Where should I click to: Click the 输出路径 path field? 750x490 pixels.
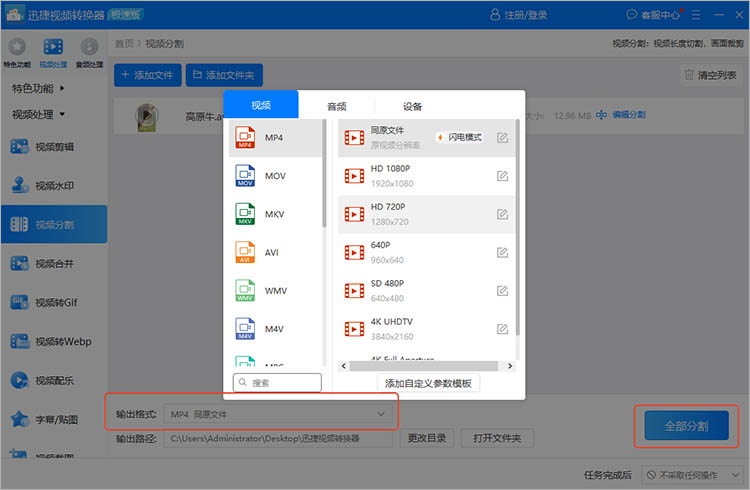click(x=278, y=438)
